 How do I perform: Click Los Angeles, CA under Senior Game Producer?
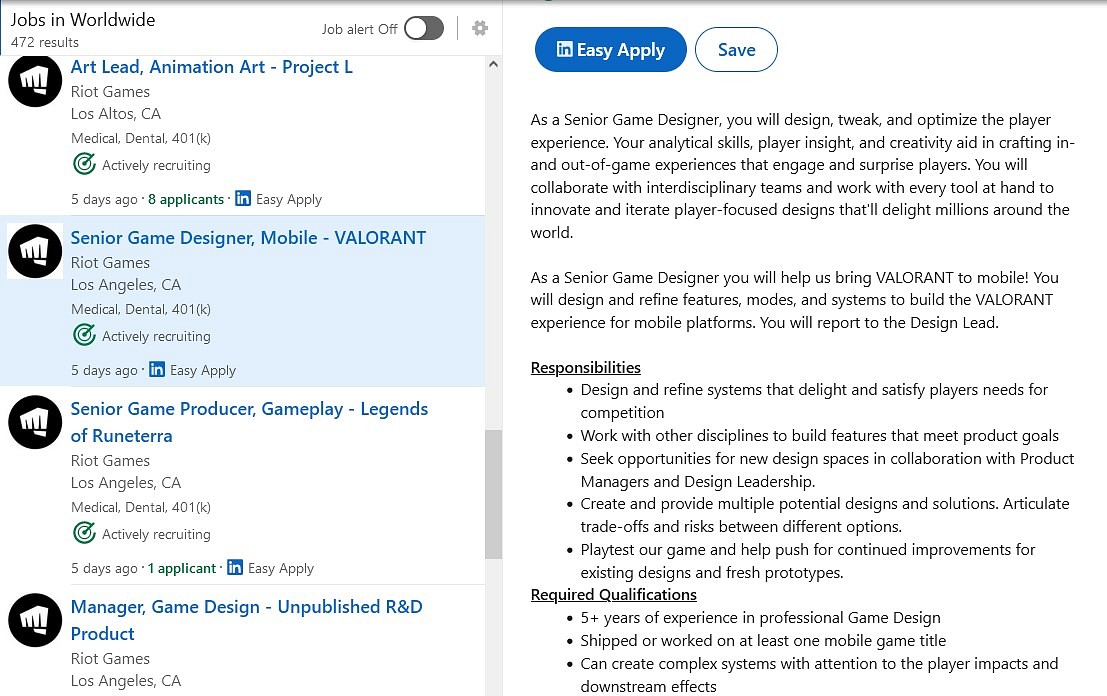pos(126,483)
